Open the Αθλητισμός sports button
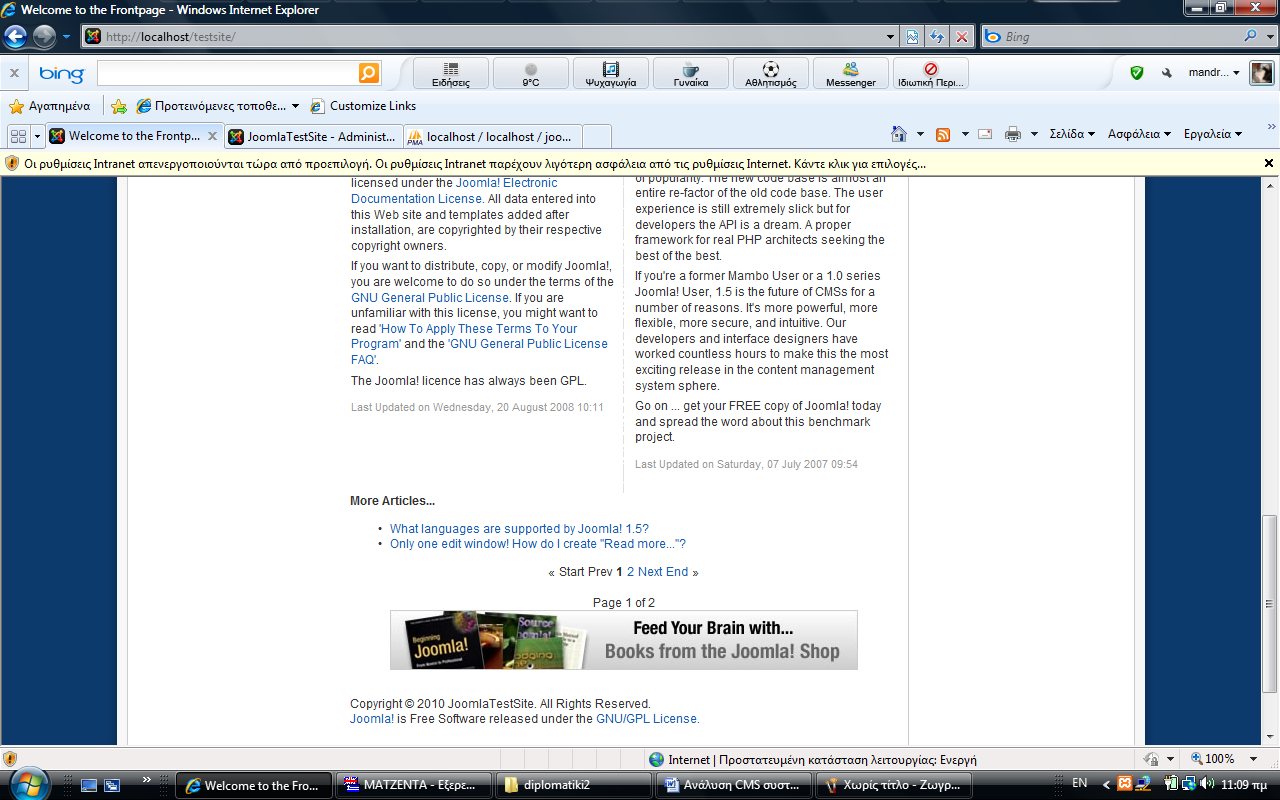Viewport: 1280px width, 800px height. (x=771, y=74)
